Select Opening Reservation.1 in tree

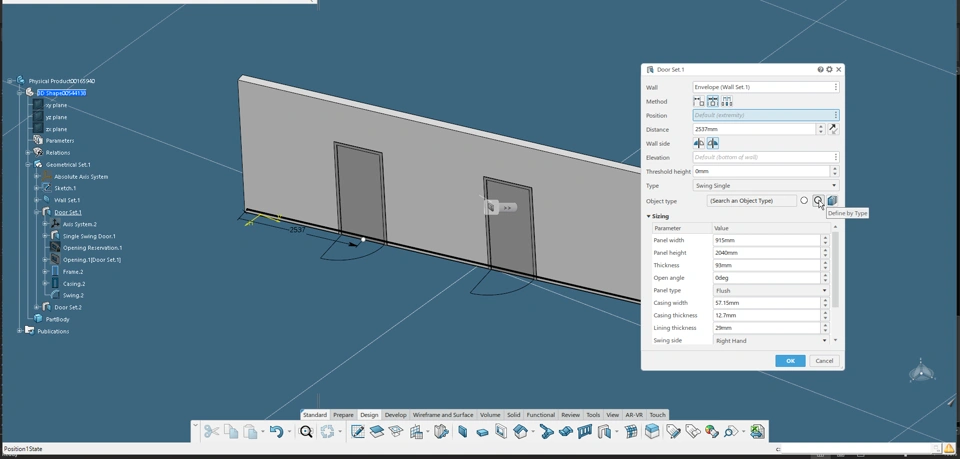(x=92, y=248)
